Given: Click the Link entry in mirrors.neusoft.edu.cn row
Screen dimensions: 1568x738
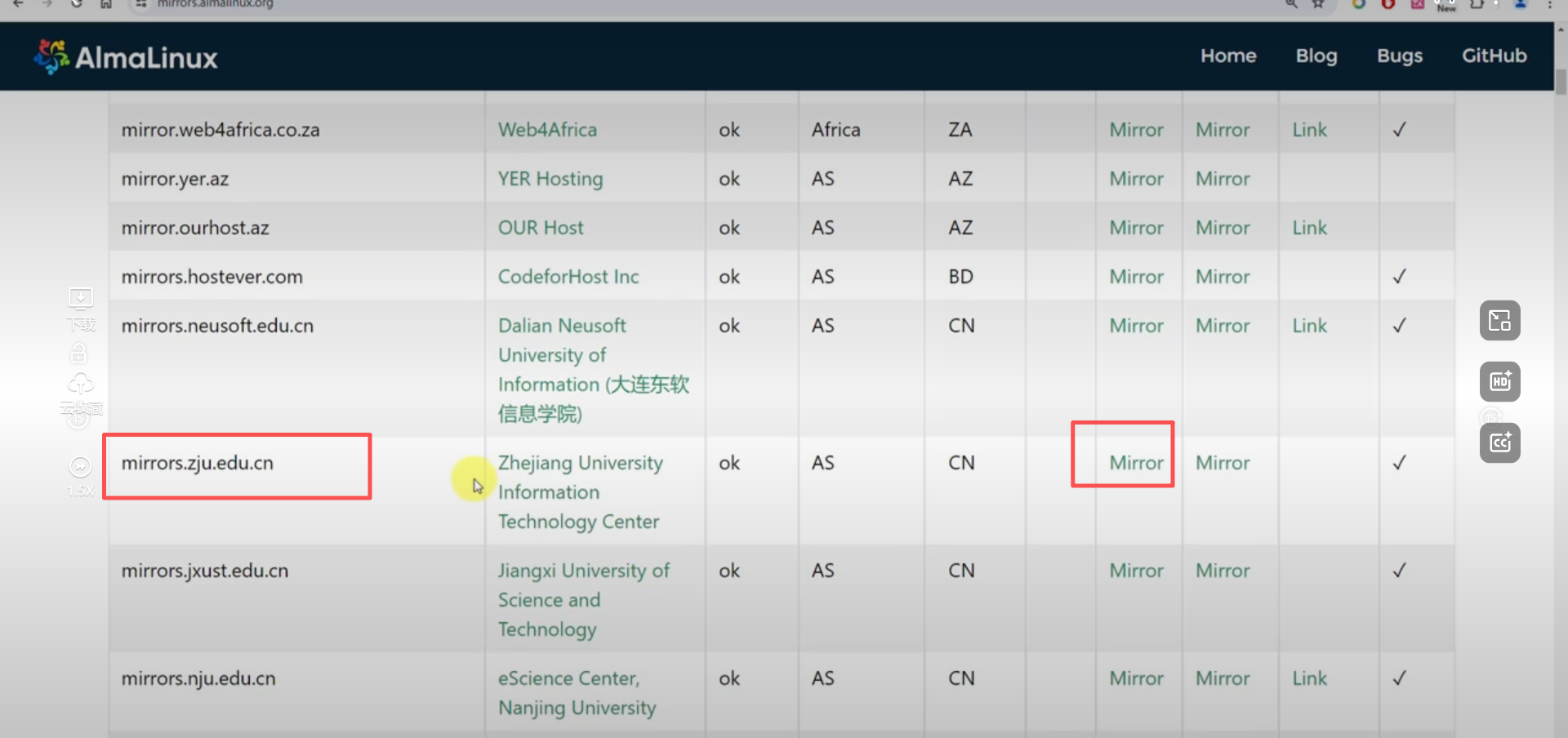Looking at the screenshot, I should (x=1309, y=326).
